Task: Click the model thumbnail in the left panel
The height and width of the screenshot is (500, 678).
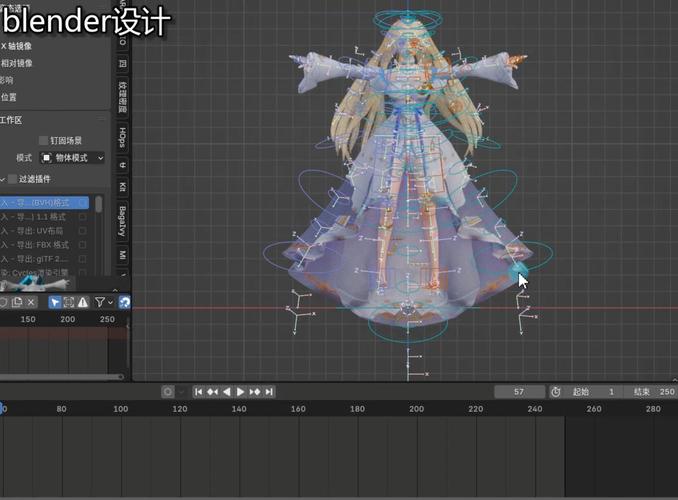Action: (36, 284)
